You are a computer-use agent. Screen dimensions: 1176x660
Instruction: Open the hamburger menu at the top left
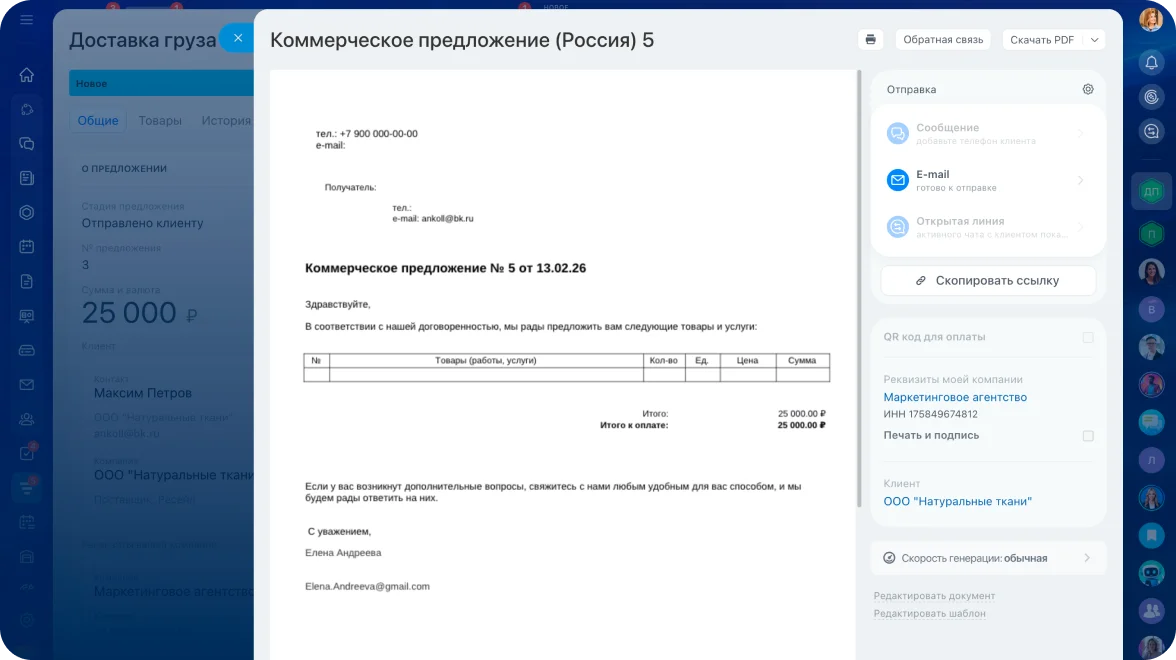[x=26, y=18]
